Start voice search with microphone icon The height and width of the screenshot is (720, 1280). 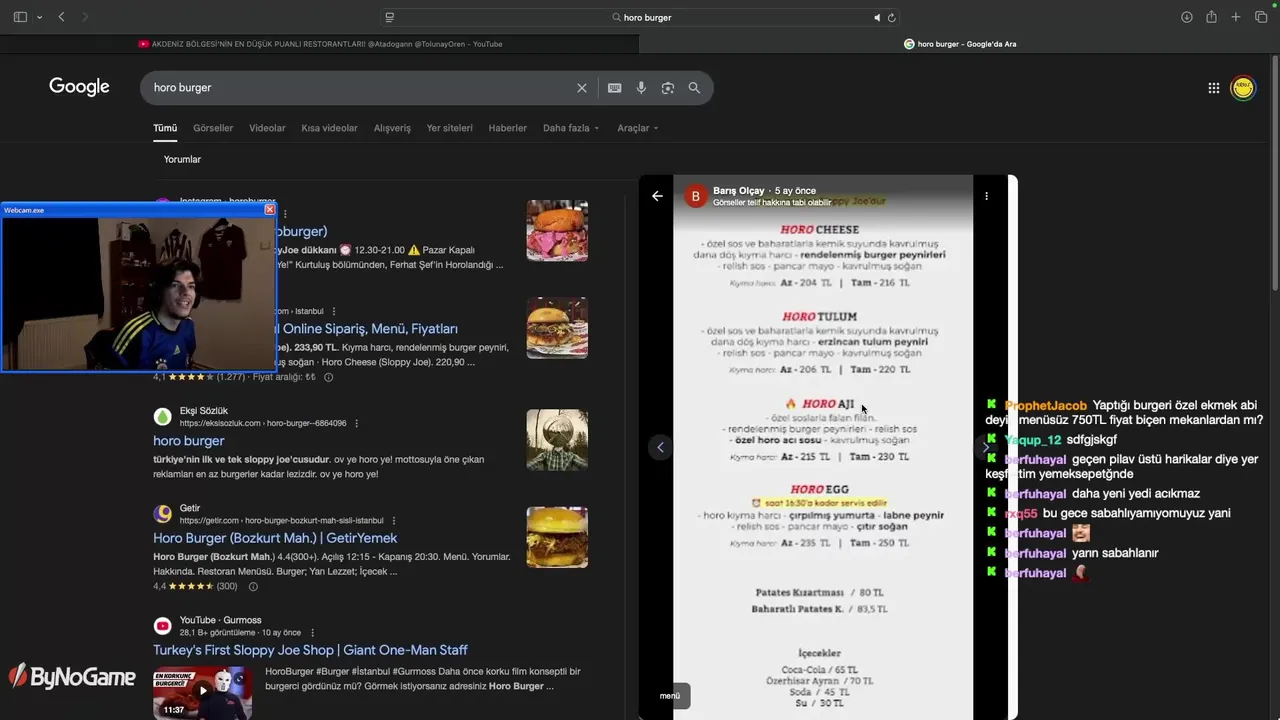(x=641, y=88)
